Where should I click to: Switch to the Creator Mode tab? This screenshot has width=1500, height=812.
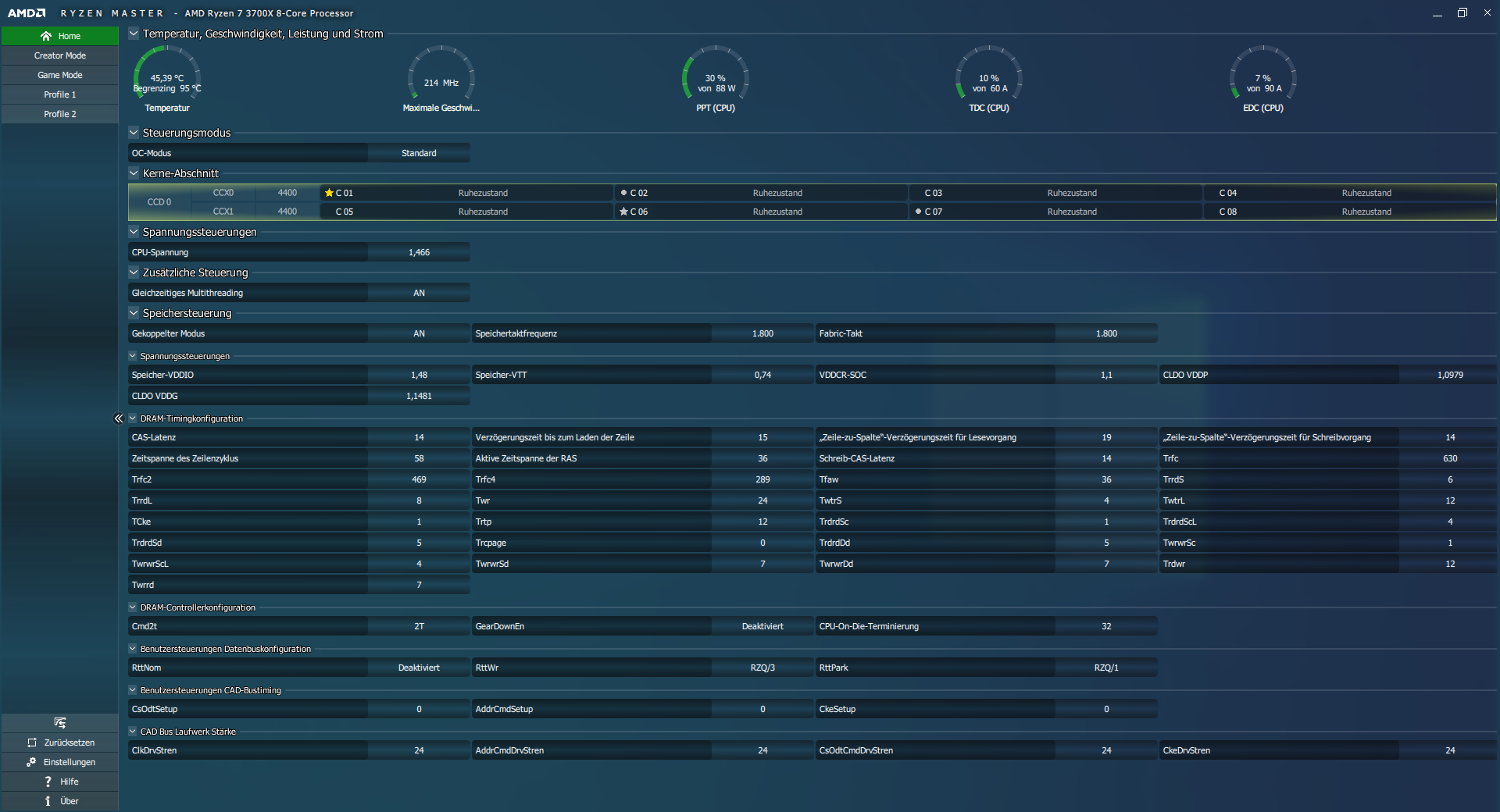click(x=60, y=55)
